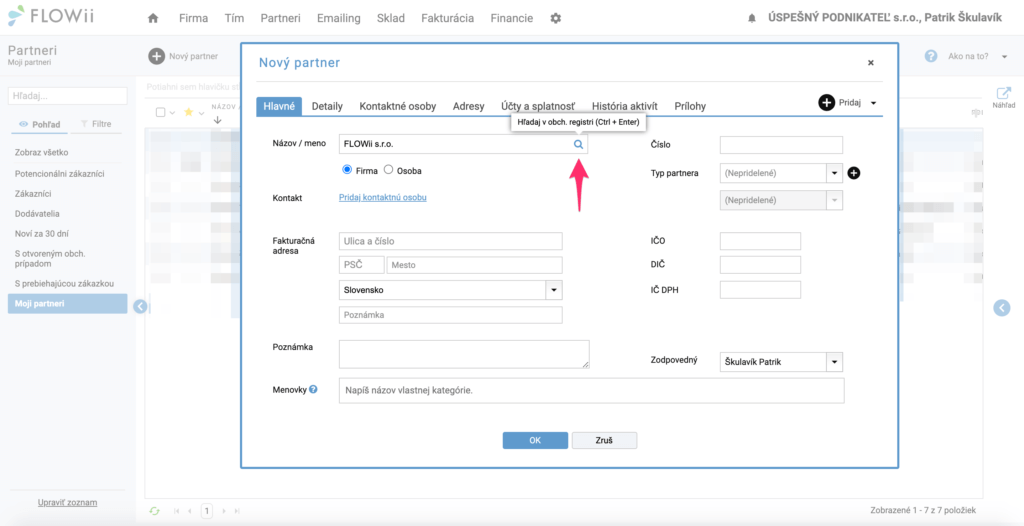Image resolution: width=1024 pixels, height=526 pixels.
Task: Select the Osoba radio button
Action: point(389,170)
